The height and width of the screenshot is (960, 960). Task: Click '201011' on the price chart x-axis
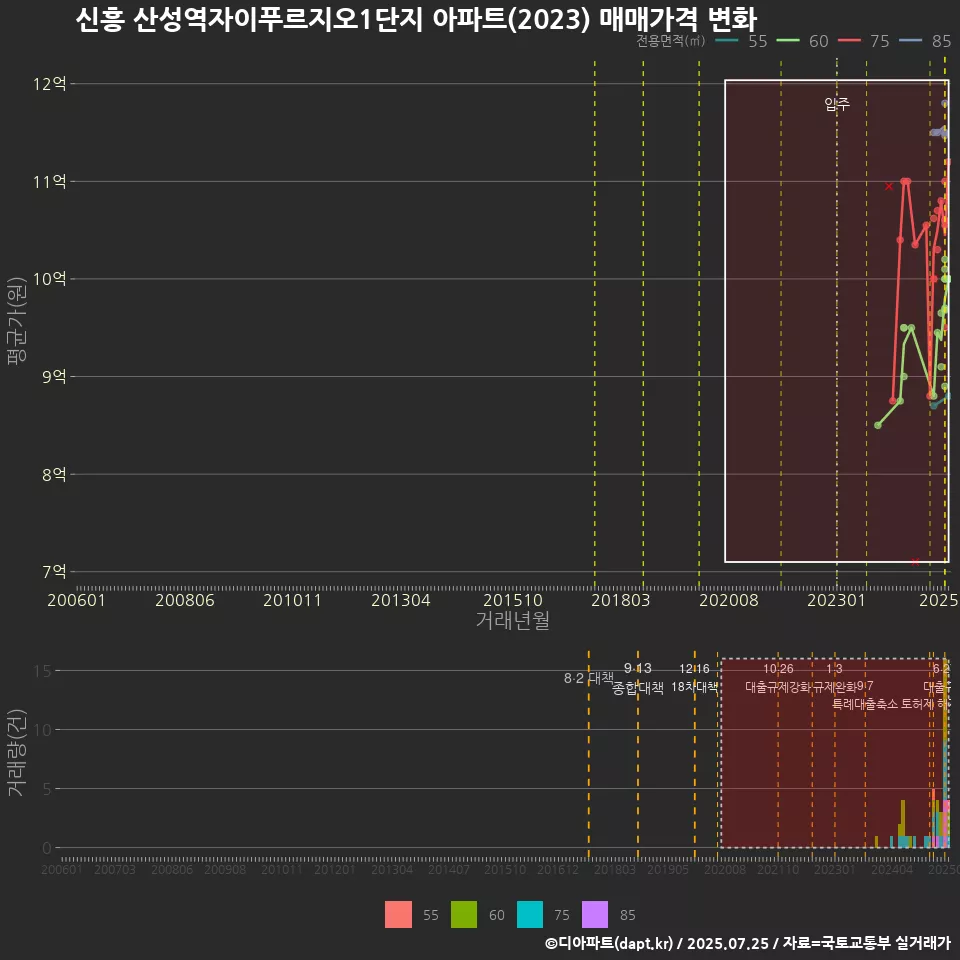pos(293,600)
